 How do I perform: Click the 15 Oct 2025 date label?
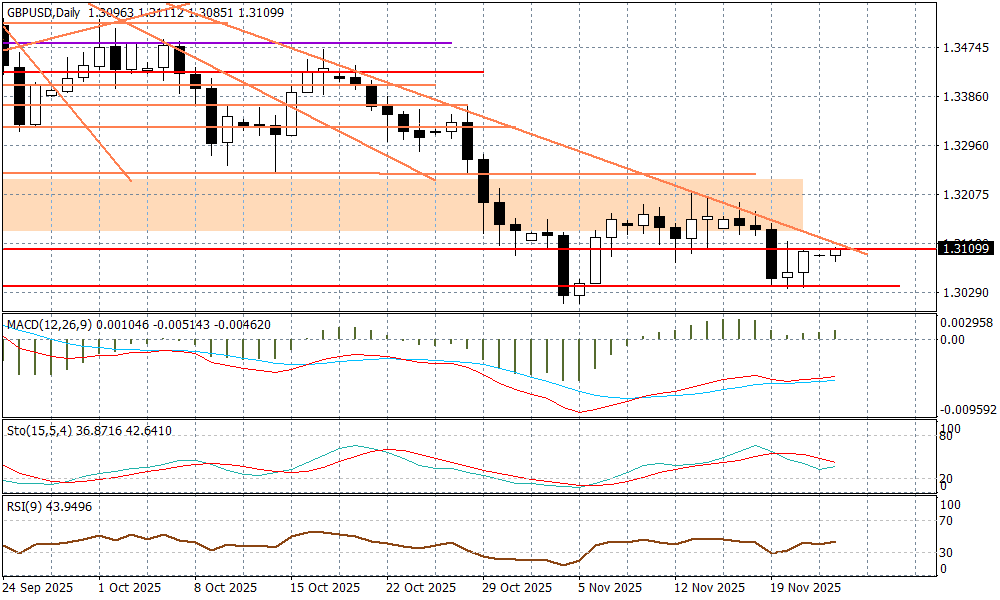point(324,587)
